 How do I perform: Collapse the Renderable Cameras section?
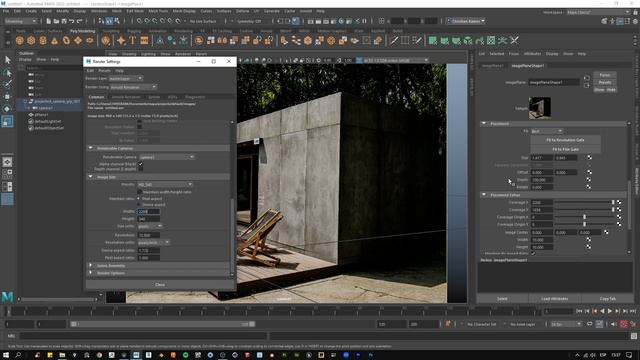(x=91, y=148)
